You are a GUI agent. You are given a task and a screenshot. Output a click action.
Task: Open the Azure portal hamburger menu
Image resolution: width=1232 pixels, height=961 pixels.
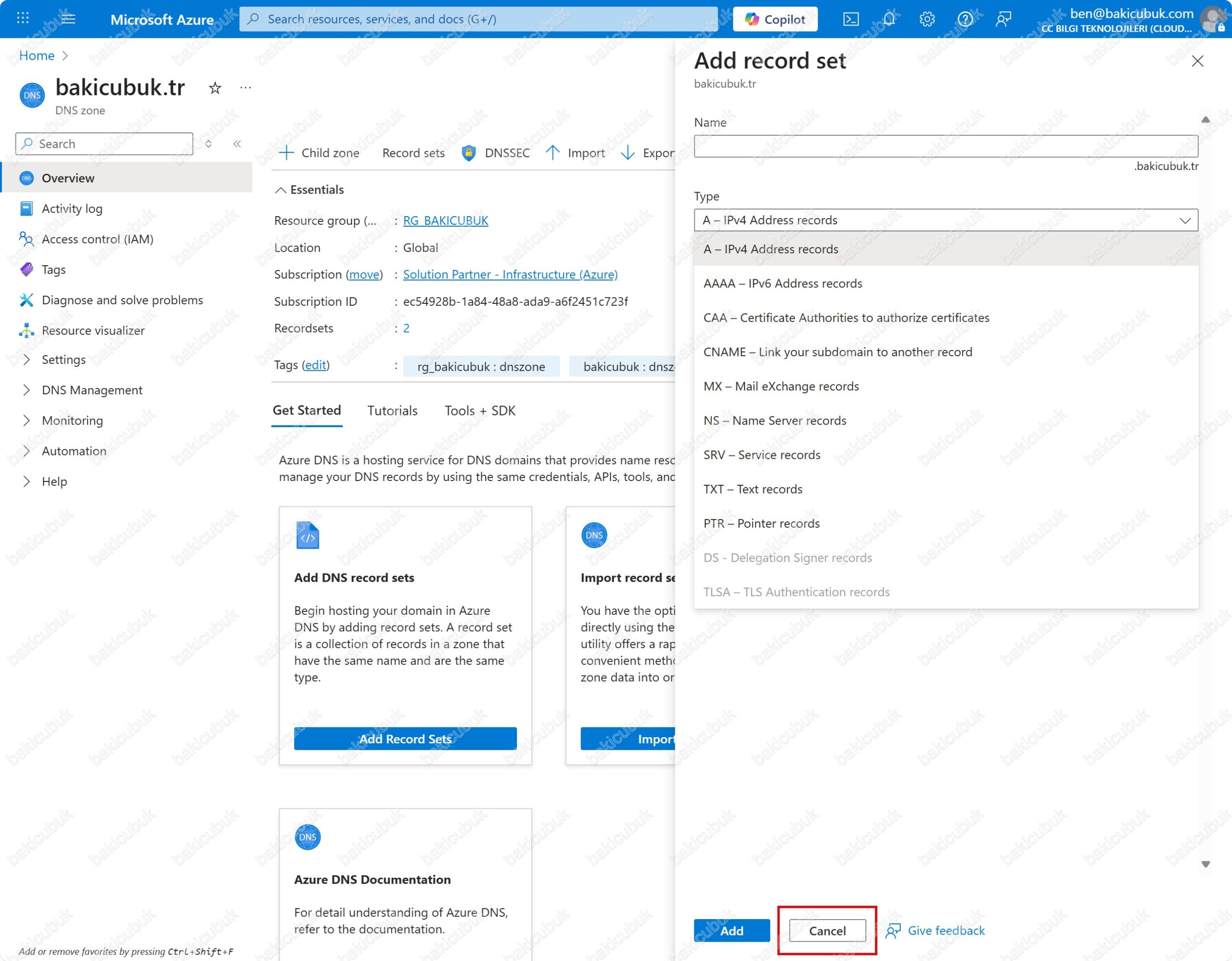pos(68,19)
